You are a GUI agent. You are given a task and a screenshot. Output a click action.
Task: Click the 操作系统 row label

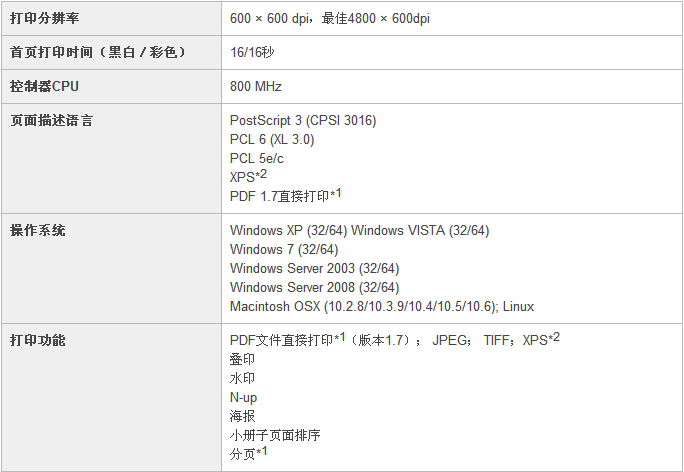38,231
